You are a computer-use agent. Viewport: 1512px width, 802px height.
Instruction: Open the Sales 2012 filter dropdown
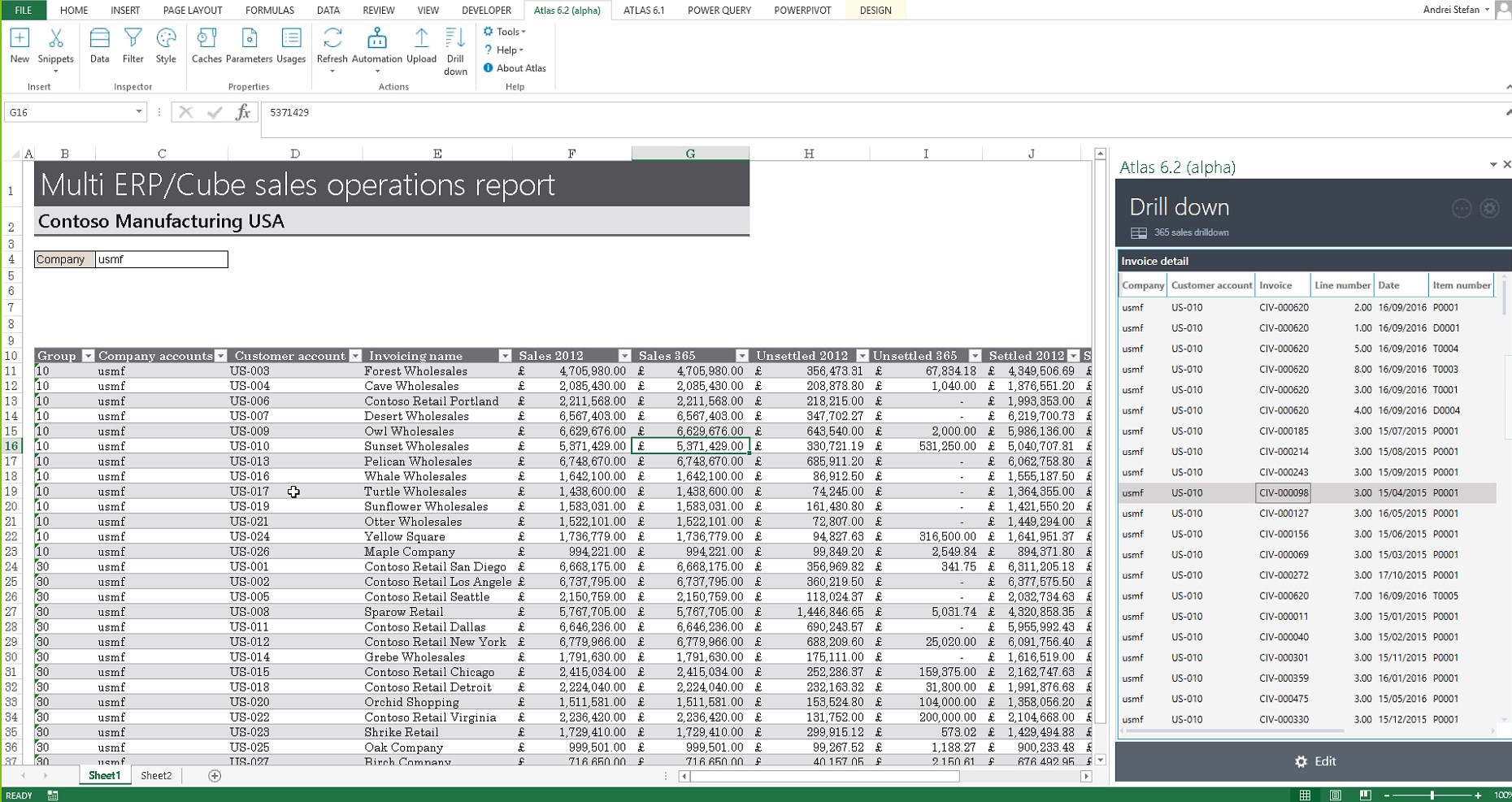pos(624,356)
